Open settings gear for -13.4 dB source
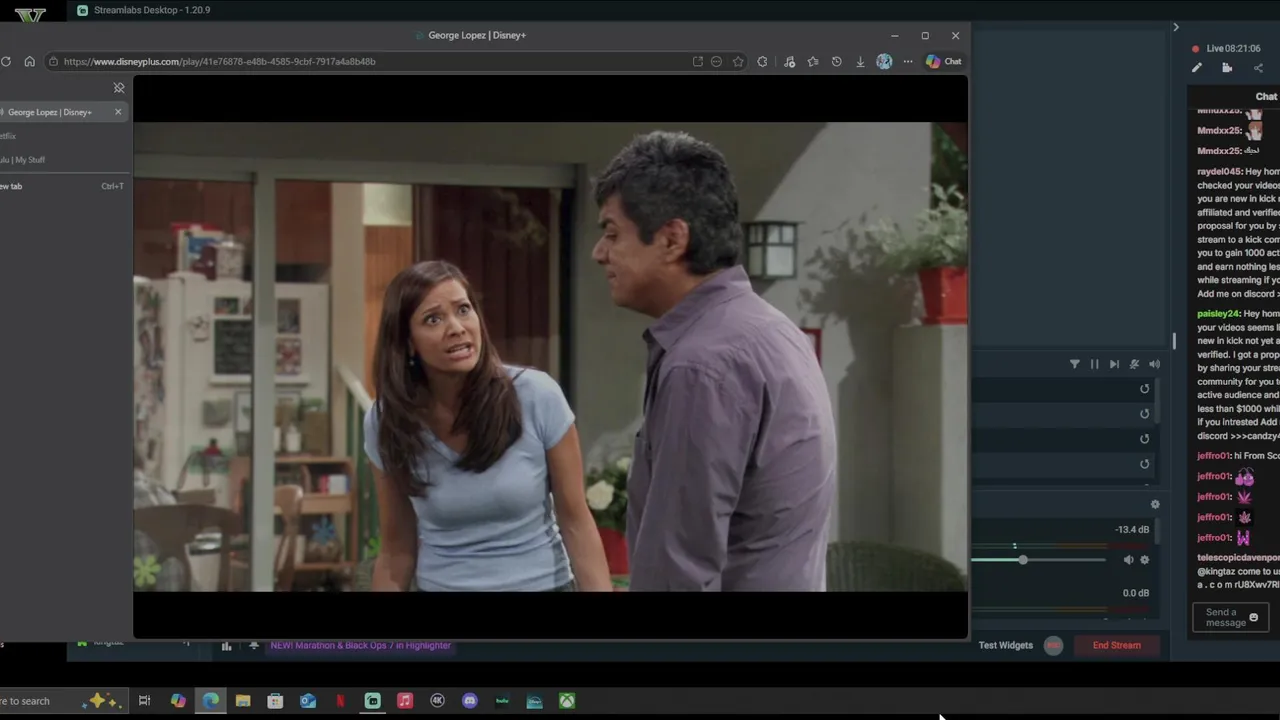Image resolution: width=1280 pixels, height=720 pixels. point(1145,560)
